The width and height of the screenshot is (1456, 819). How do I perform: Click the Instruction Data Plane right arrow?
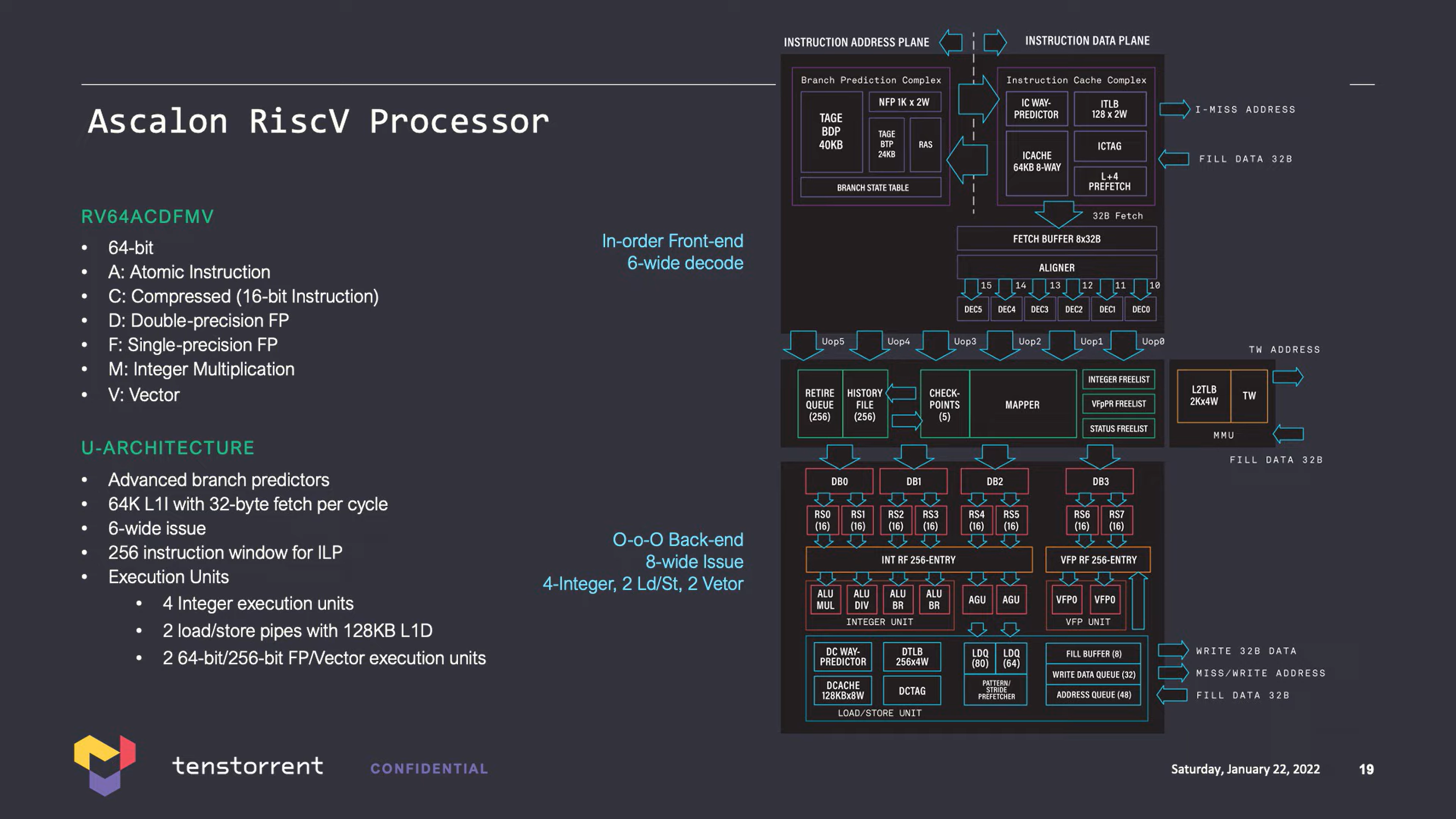(x=995, y=42)
